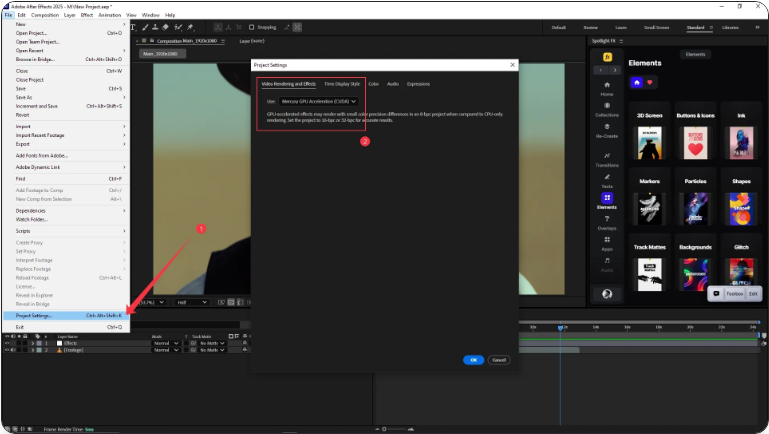Open Collections in the plugin sidebar

point(607,106)
